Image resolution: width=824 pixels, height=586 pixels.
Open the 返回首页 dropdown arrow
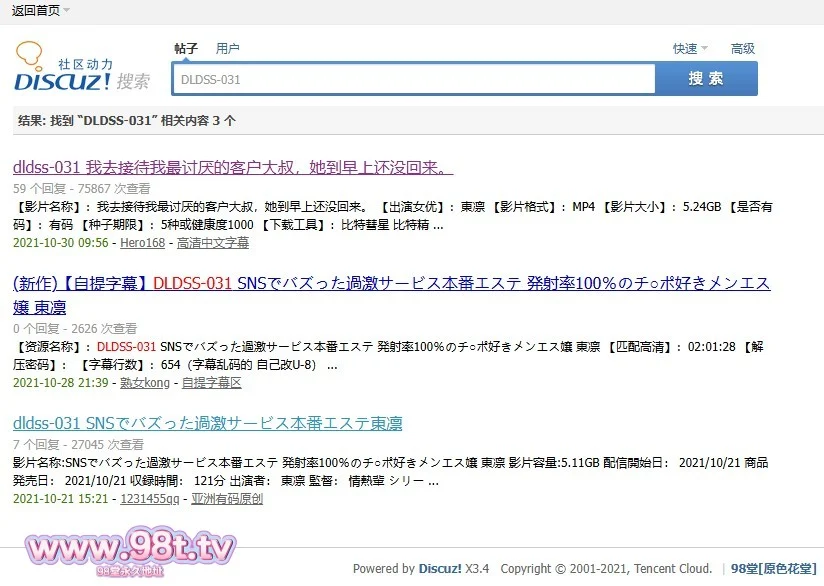[67, 11]
